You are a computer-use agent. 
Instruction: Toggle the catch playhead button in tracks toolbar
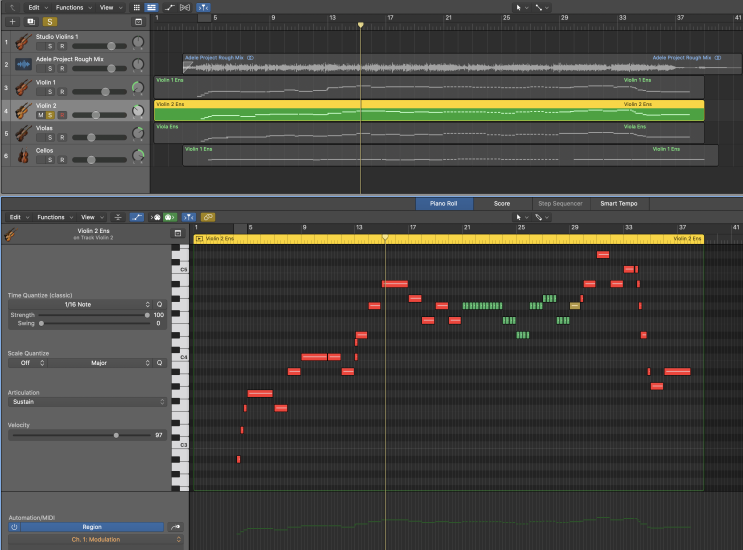pyautogui.click(x=203, y=8)
